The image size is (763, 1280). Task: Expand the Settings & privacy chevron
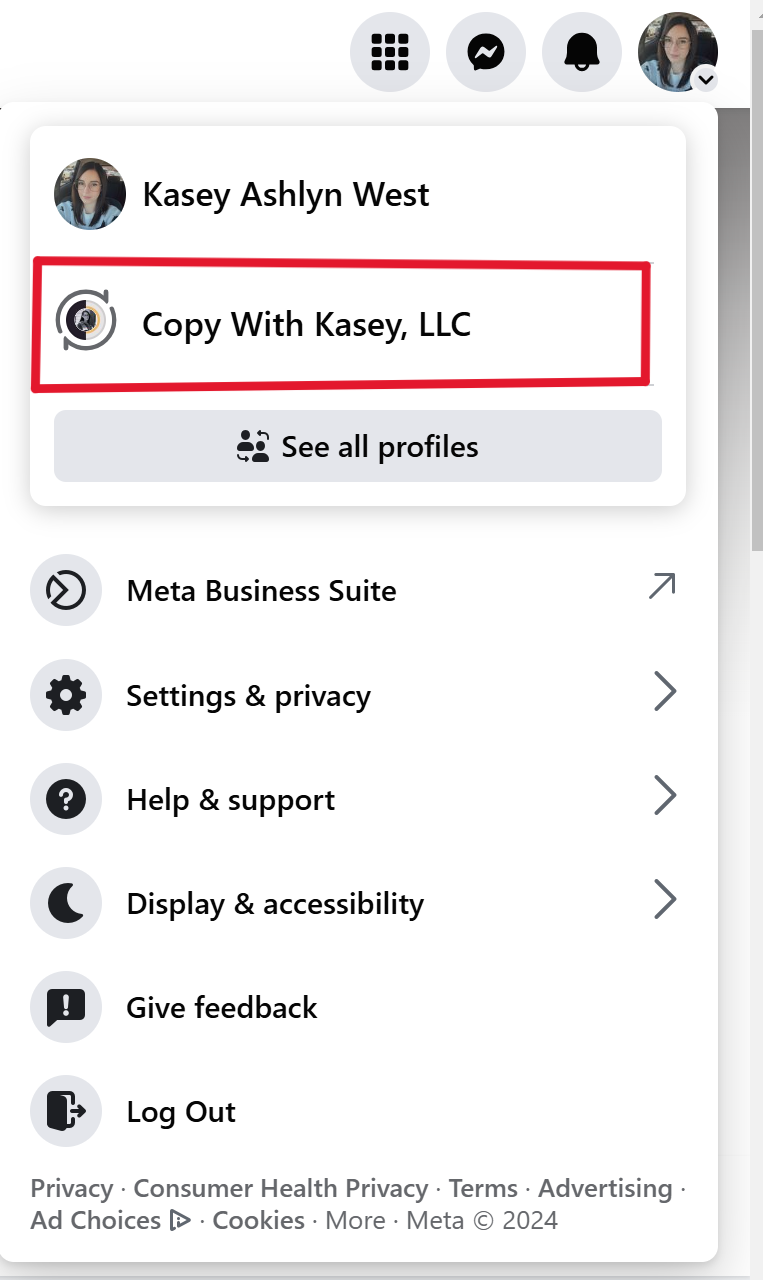665,692
